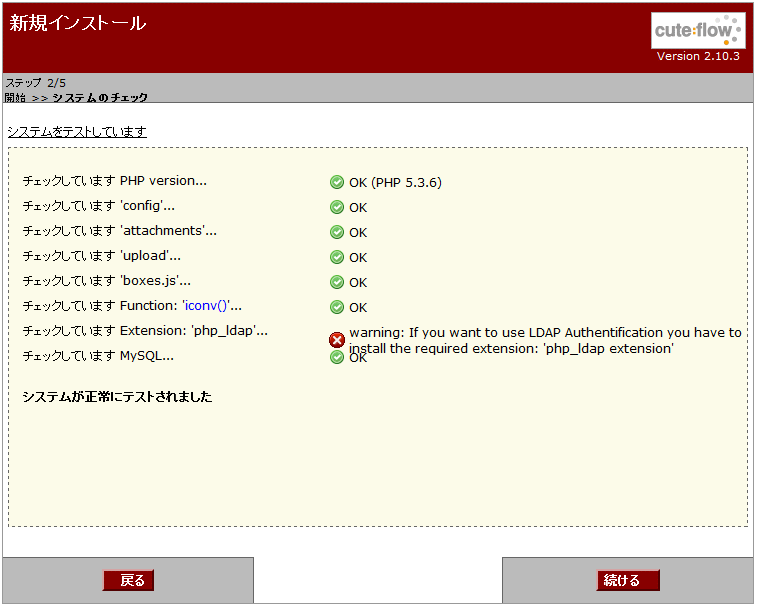Click the システムをテストしています heading
Viewport: 757px width, 607px height.
click(77, 132)
